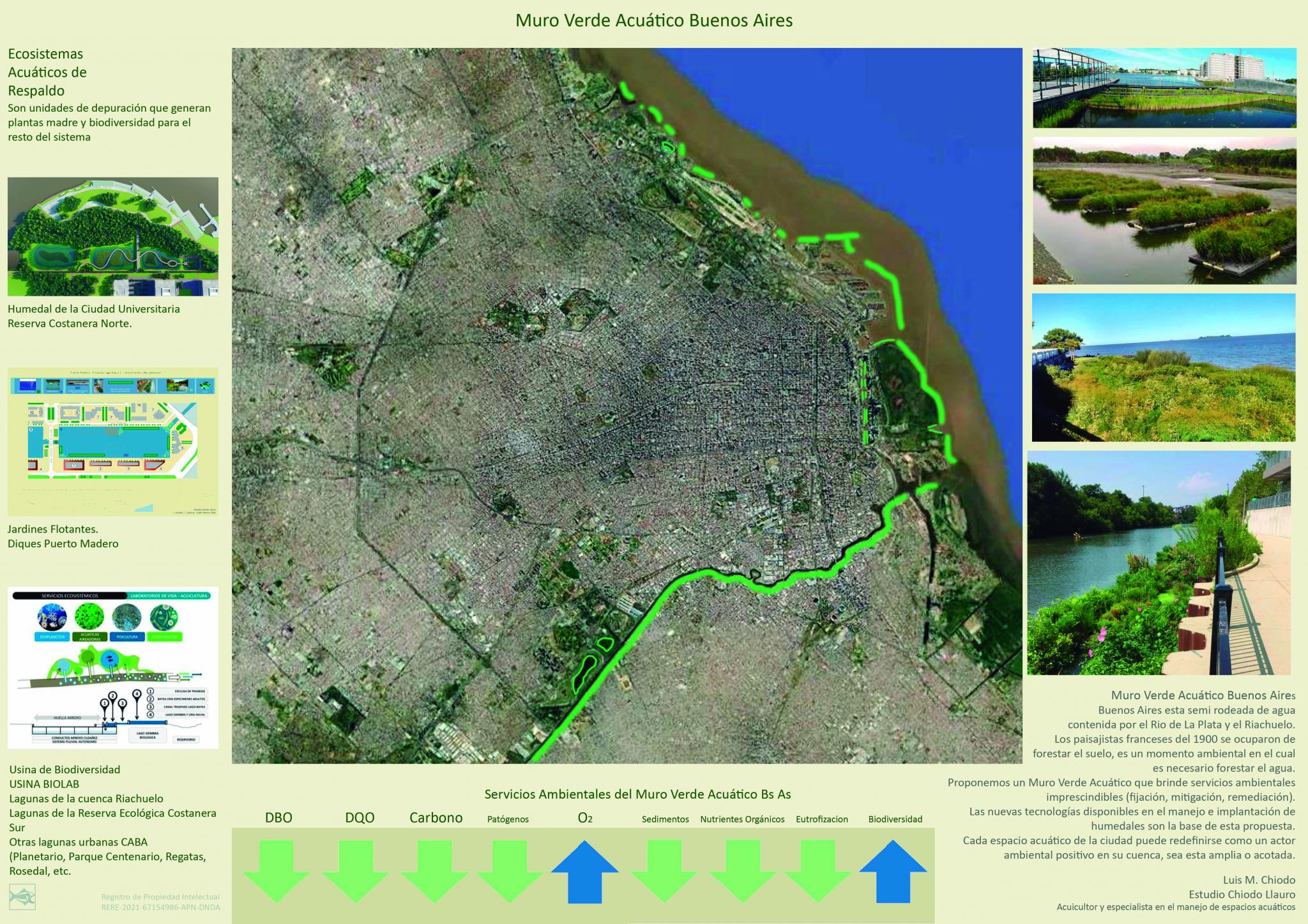The image size is (1308, 924).
Task: Open the Humedal Ciudad Universitaria render image
Action: click(113, 237)
